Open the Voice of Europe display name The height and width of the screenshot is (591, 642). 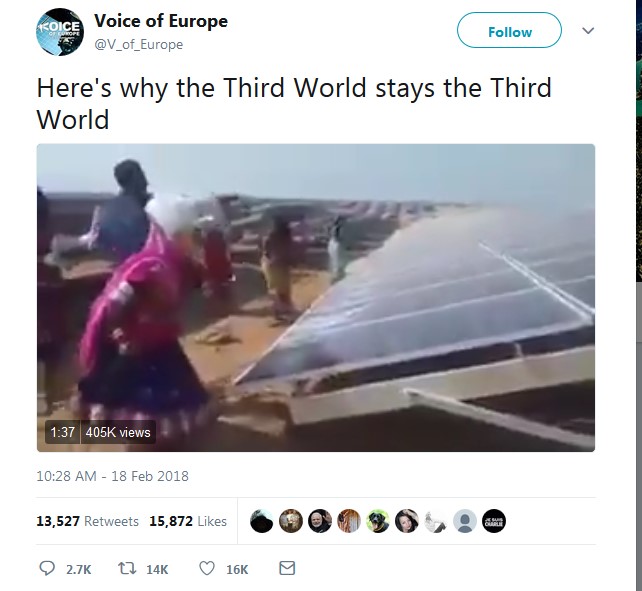coord(161,21)
